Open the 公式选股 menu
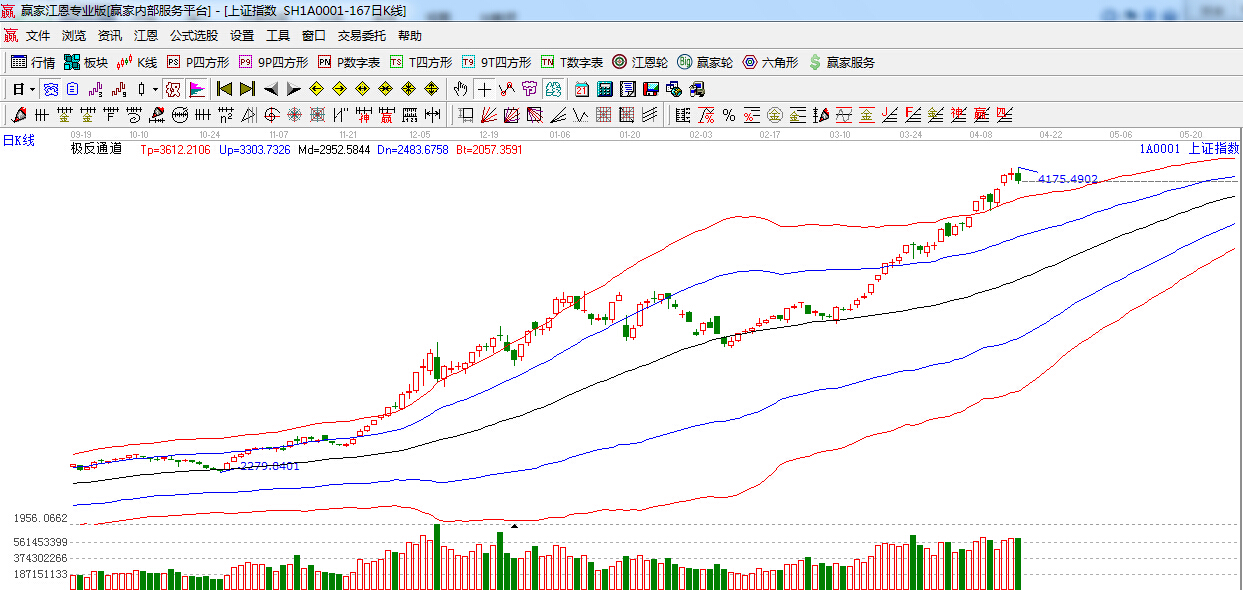 193,35
